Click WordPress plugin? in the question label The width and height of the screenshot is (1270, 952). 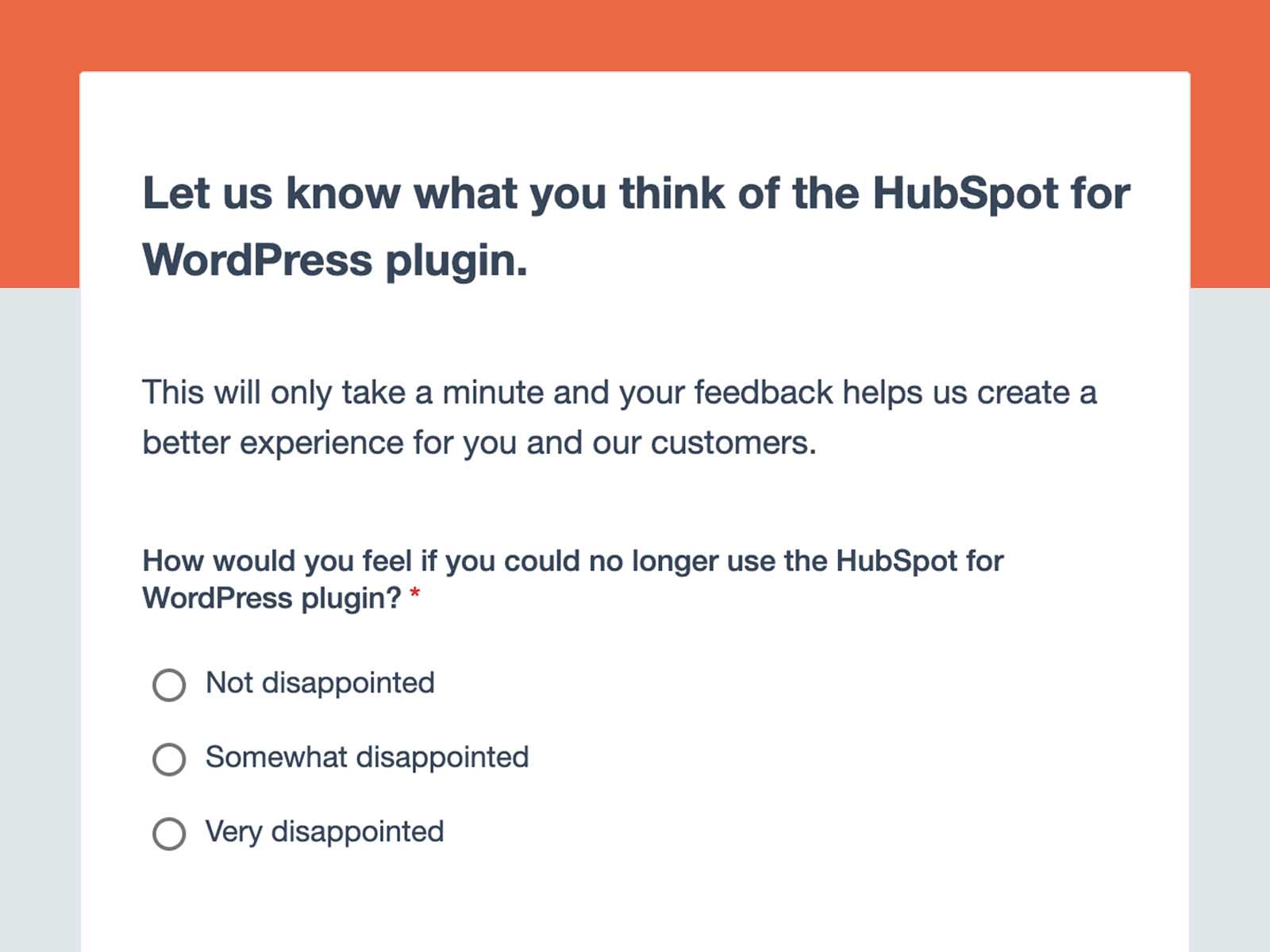pyautogui.click(x=272, y=598)
